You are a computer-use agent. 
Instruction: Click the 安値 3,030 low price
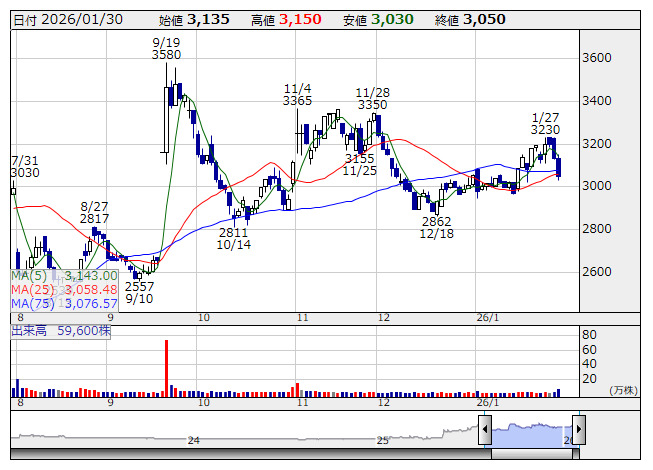(x=378, y=19)
